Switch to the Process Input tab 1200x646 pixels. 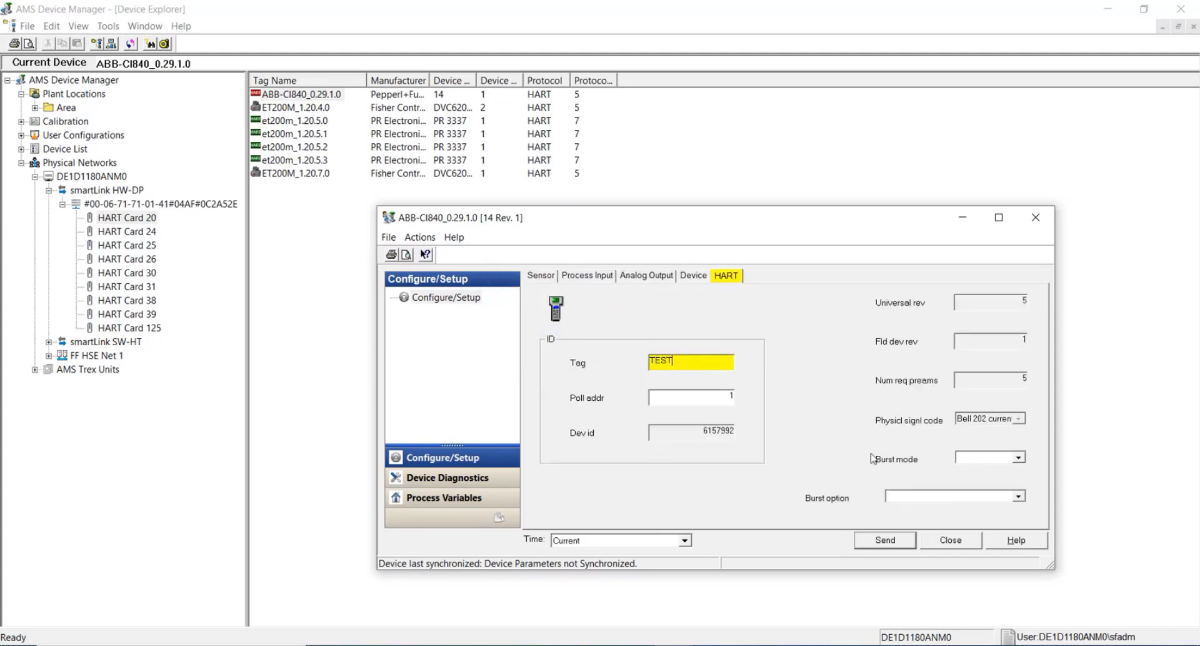pos(588,275)
